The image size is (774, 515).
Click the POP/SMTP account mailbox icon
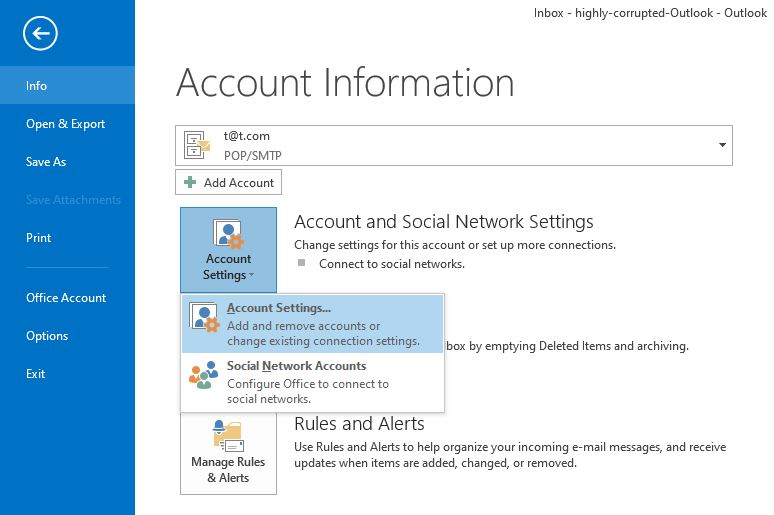(196, 145)
